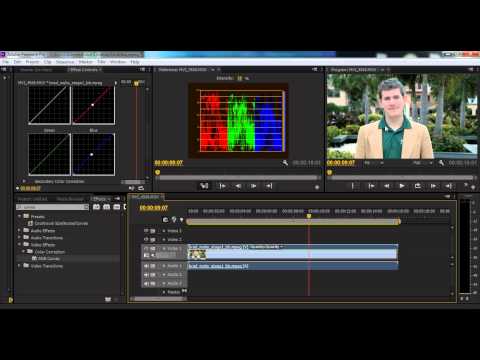Toggle loop playback in Program monitor
This screenshot has height=360, width=480.
coord(418,186)
